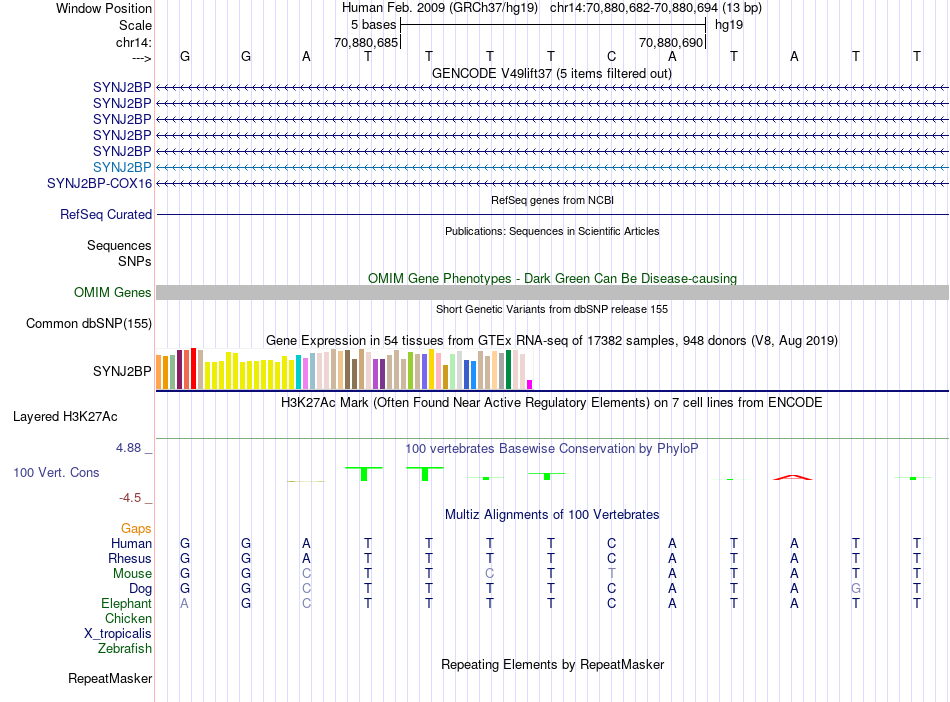The height and width of the screenshot is (702, 950).
Task: Open Gene Expression in 54 tissues GTEx title
Action: (551, 340)
